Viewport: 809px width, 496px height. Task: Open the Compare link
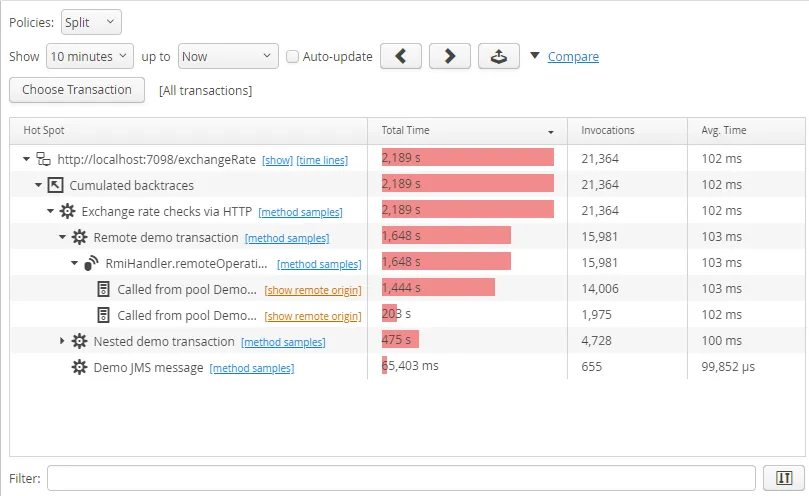[x=573, y=56]
